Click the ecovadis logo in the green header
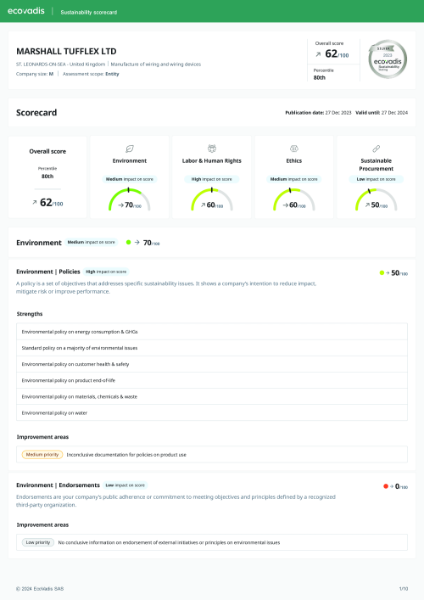The image size is (424, 600). coord(26,11)
